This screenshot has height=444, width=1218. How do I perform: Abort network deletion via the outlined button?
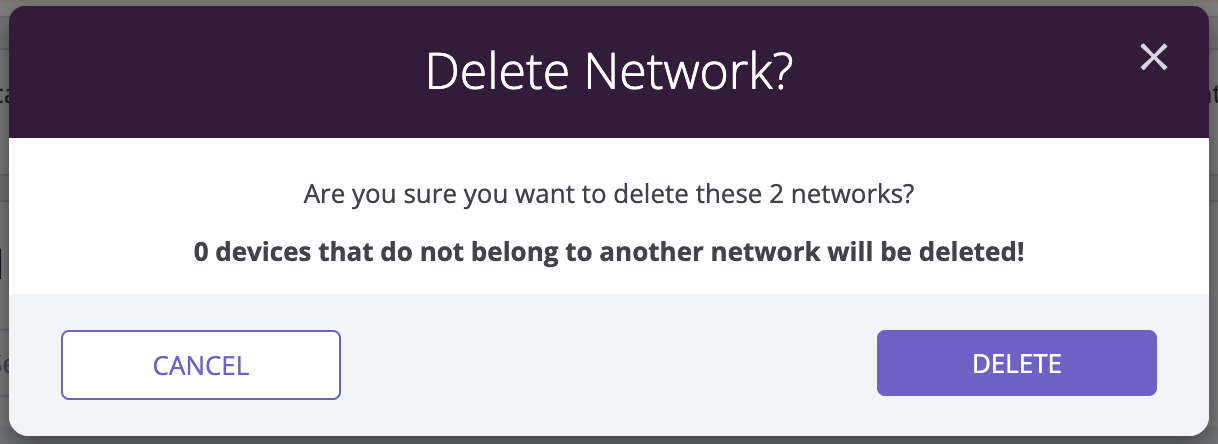point(201,365)
